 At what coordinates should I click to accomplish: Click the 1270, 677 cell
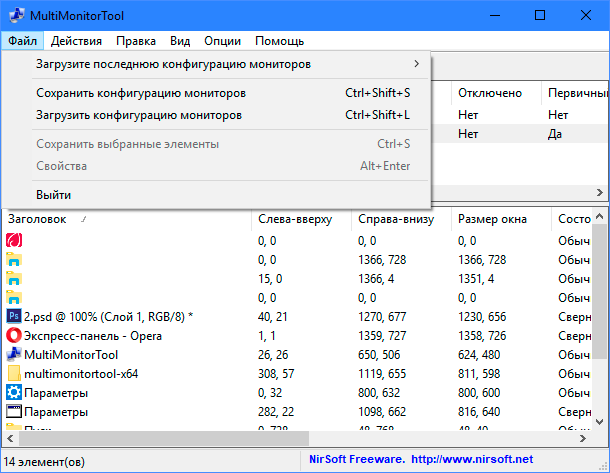[x=382, y=317]
